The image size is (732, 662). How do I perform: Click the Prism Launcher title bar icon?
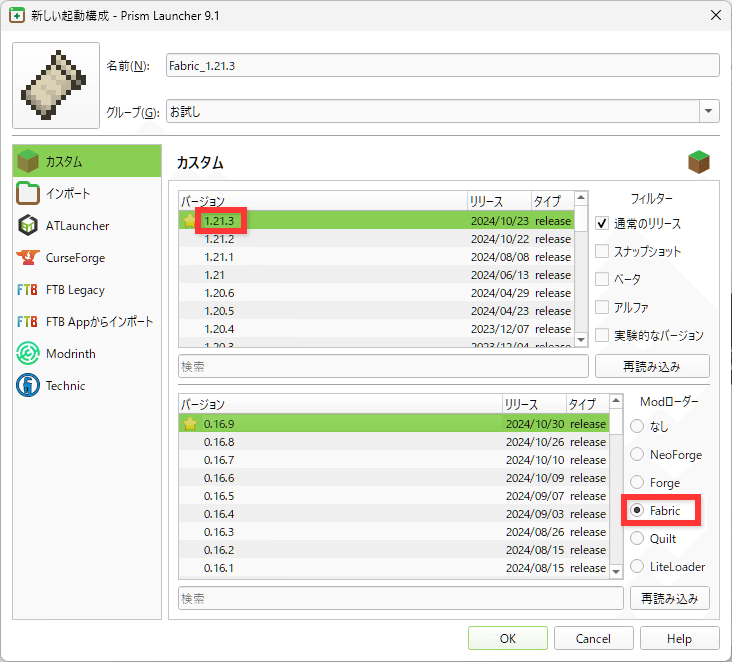click(17, 15)
